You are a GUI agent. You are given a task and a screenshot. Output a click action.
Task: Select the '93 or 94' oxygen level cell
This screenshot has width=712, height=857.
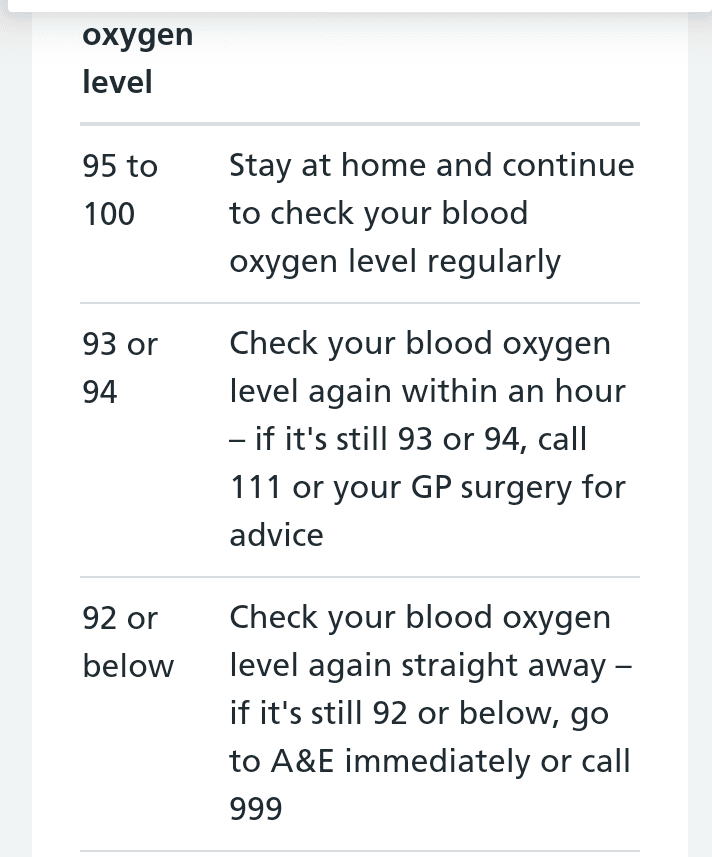pyautogui.click(x=120, y=368)
